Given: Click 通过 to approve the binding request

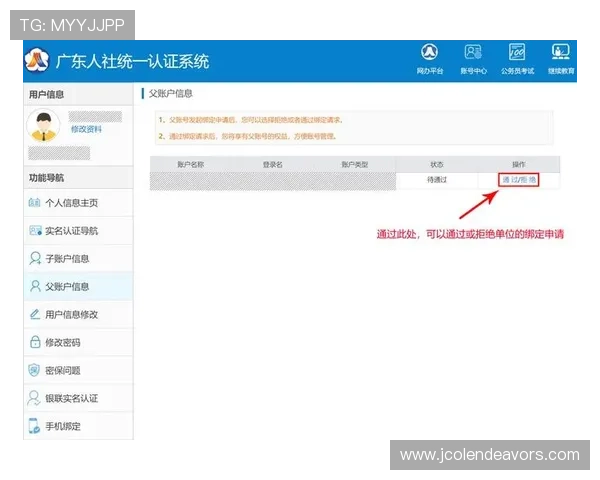Looking at the screenshot, I should tap(509, 180).
